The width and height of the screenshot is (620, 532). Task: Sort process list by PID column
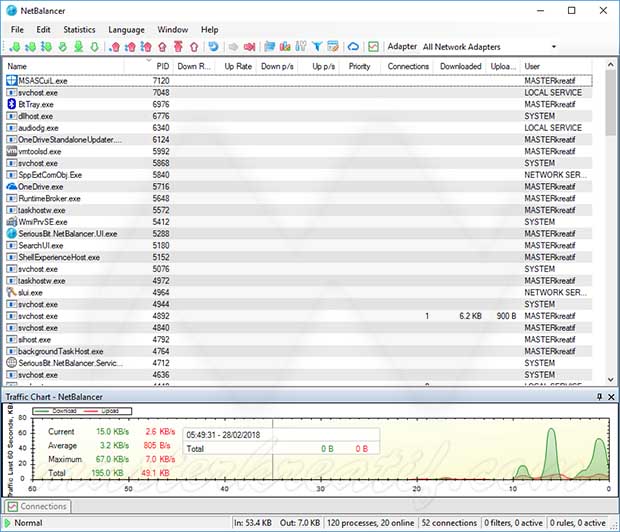[x=161, y=66]
